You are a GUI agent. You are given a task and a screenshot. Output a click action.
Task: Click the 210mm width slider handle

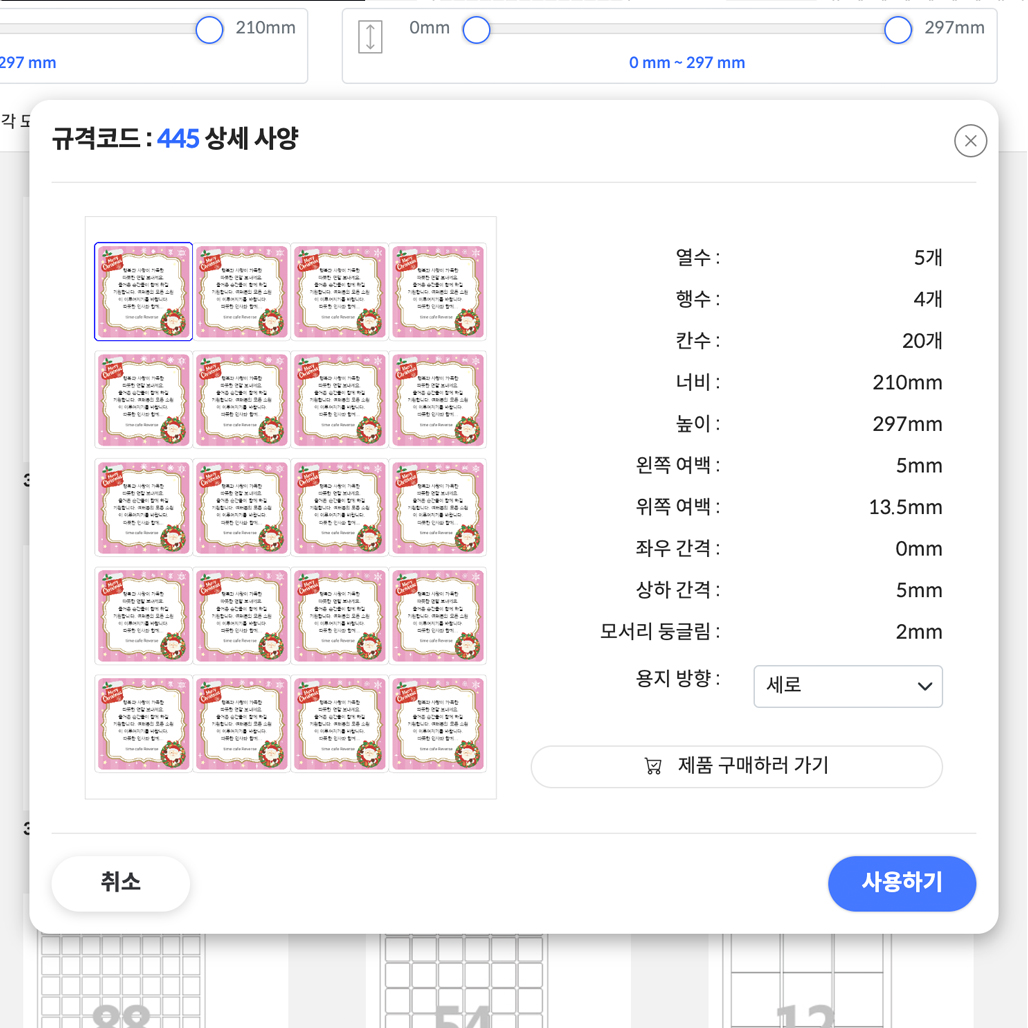click(x=209, y=30)
